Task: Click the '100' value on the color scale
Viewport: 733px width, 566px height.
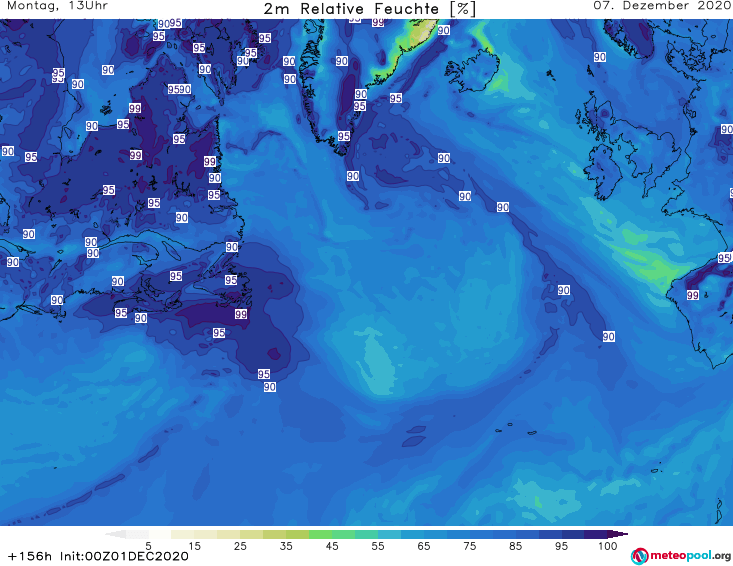Action: tap(608, 545)
